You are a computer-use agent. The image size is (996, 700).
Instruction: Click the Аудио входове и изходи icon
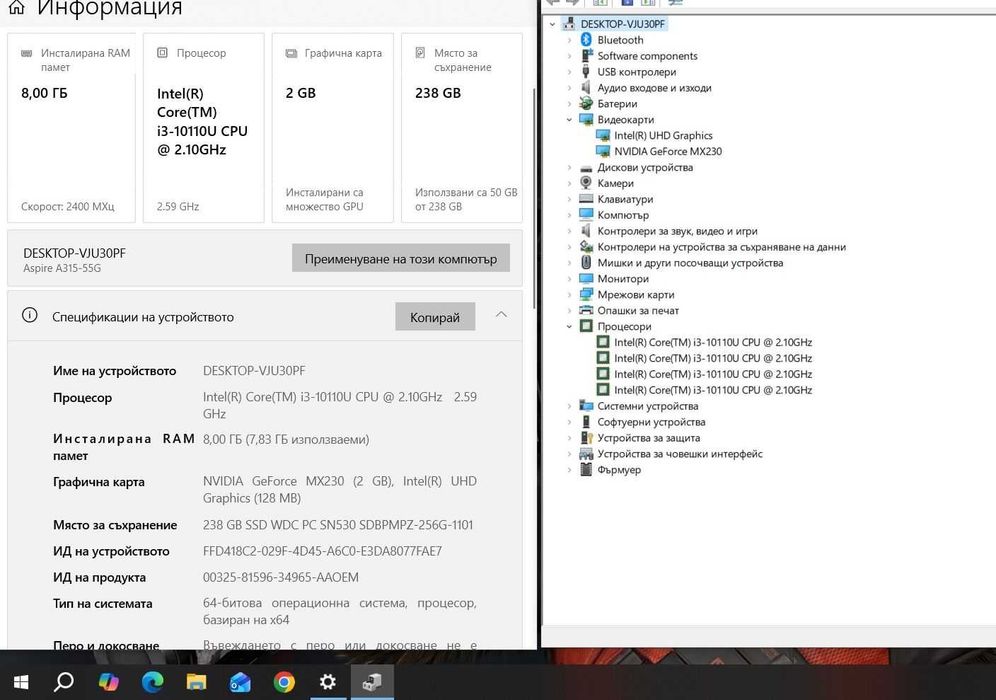[586, 88]
